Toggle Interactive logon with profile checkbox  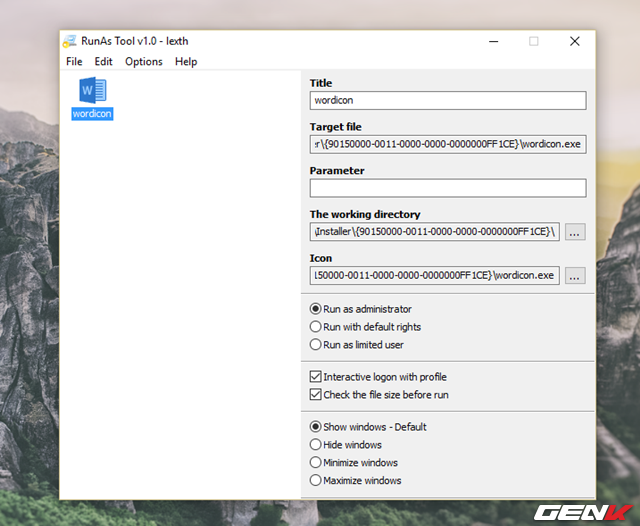(316, 377)
